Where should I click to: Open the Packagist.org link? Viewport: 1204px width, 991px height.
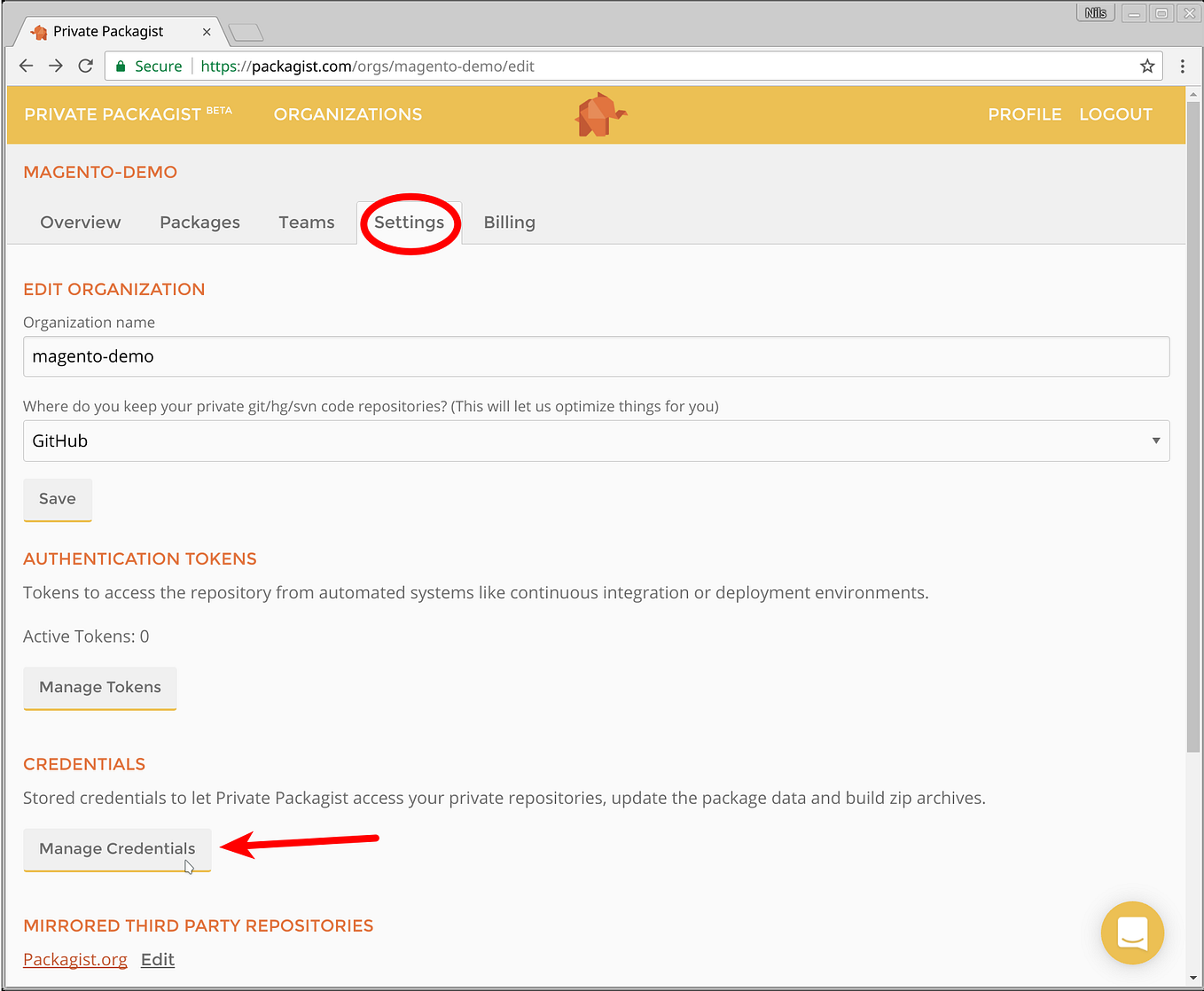pos(74,959)
